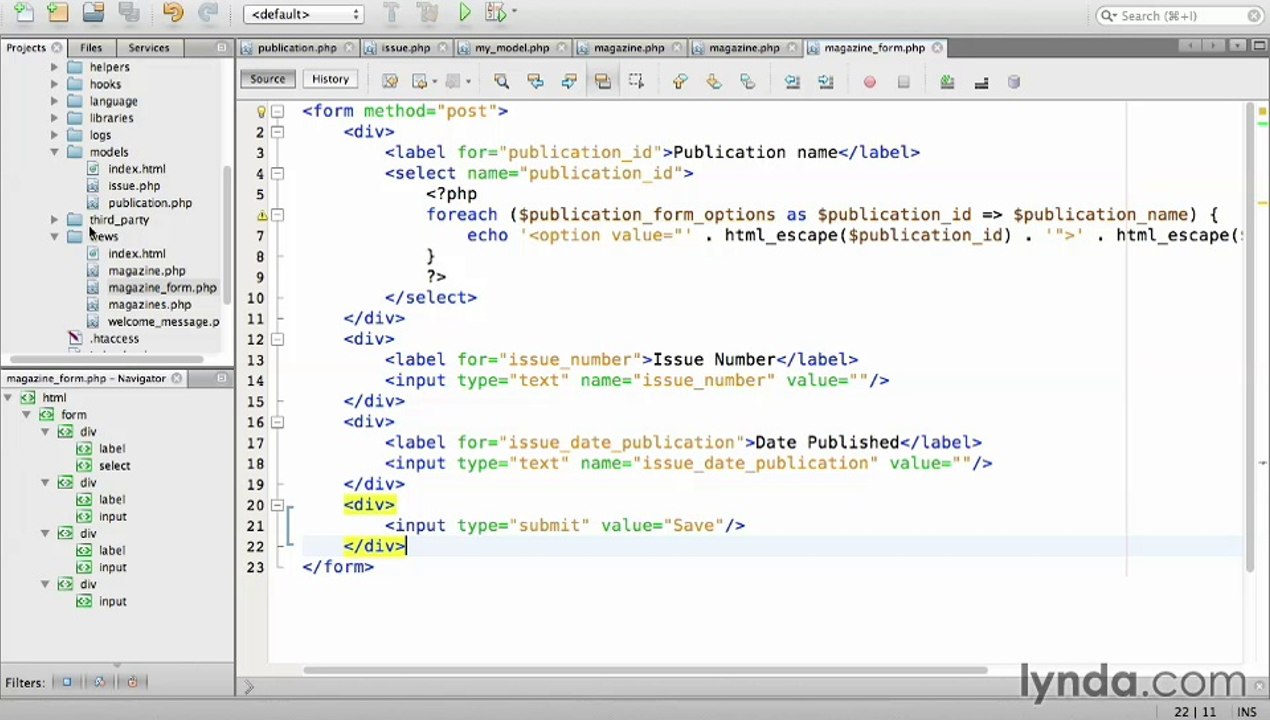Click the Save All icon
This screenshot has height=720, width=1270.
(x=128, y=13)
